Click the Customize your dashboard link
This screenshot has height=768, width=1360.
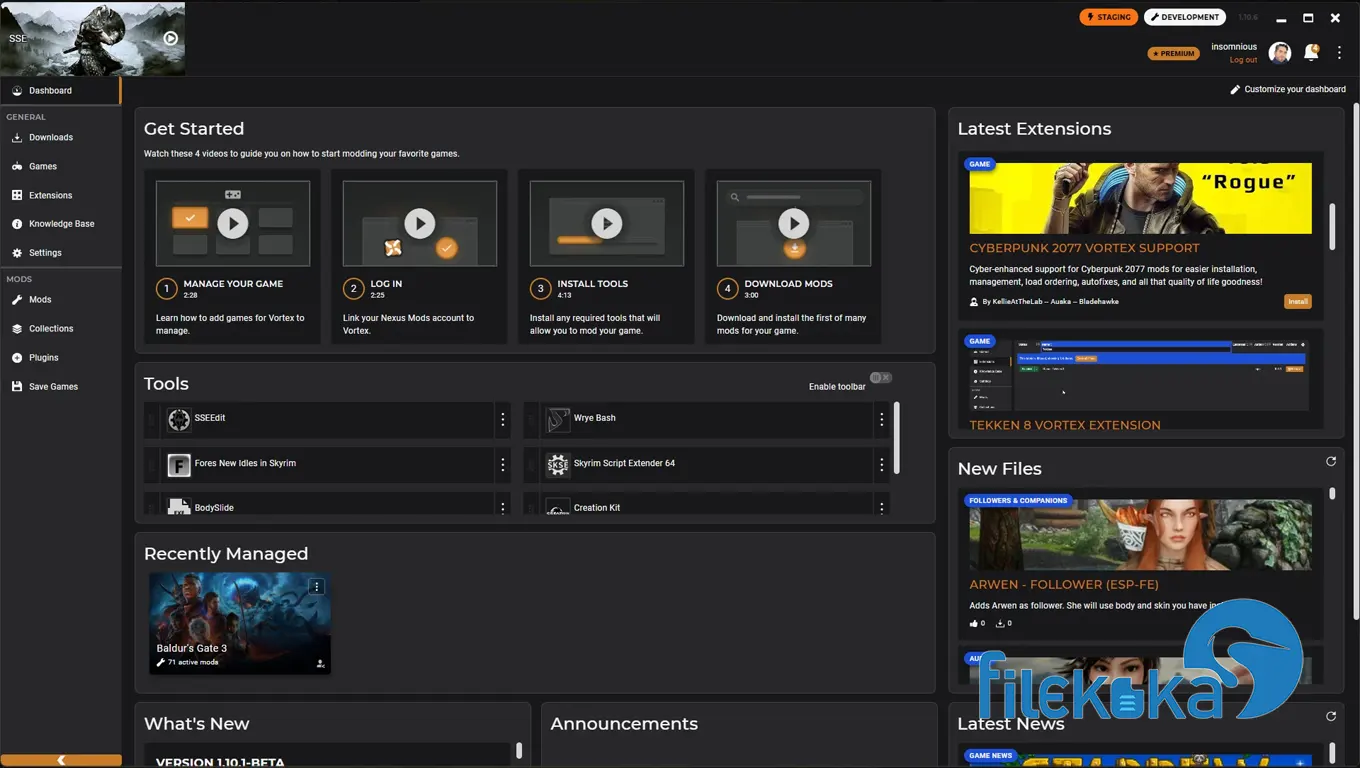(1288, 90)
